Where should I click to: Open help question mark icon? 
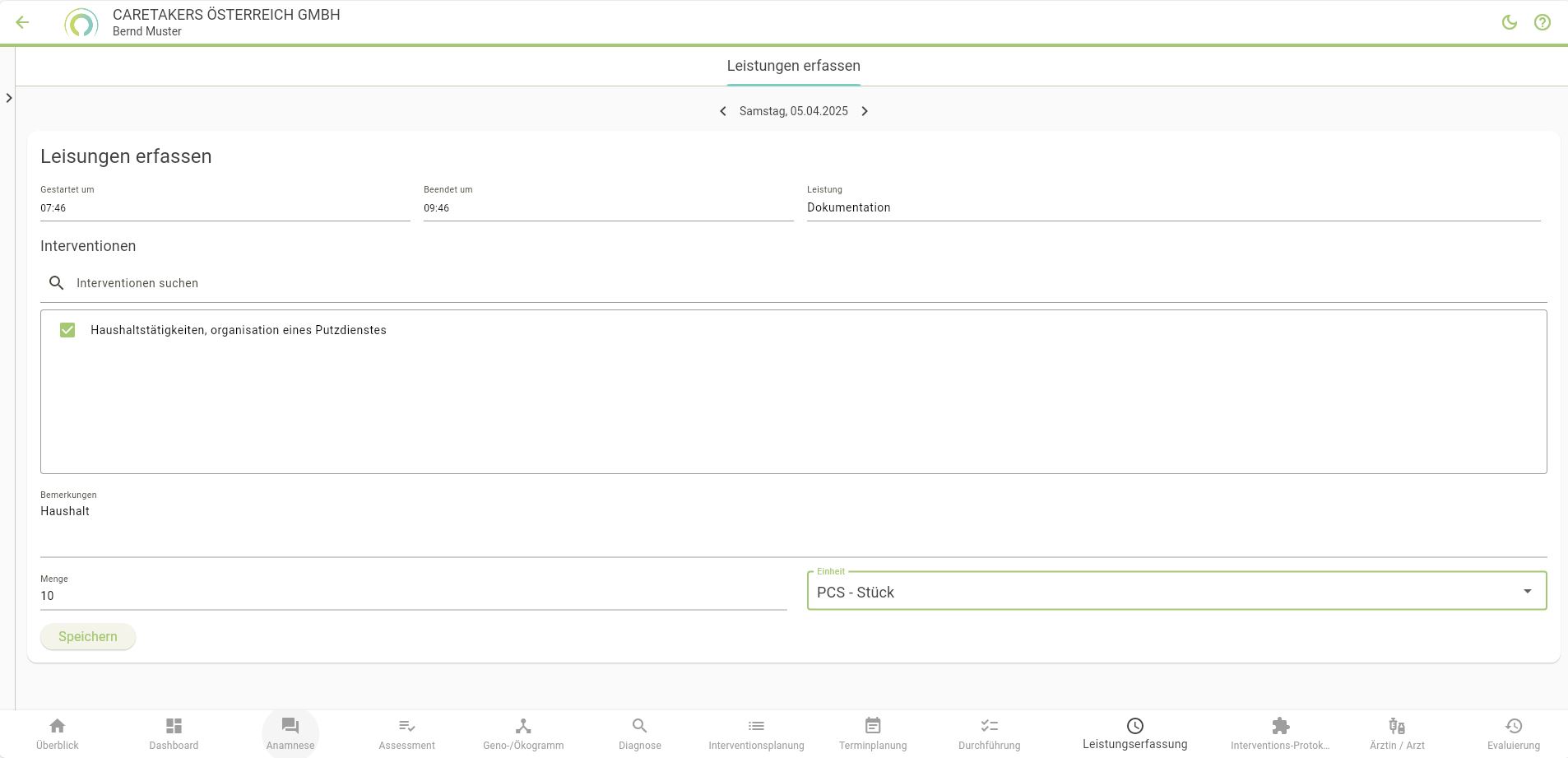pos(1542,22)
